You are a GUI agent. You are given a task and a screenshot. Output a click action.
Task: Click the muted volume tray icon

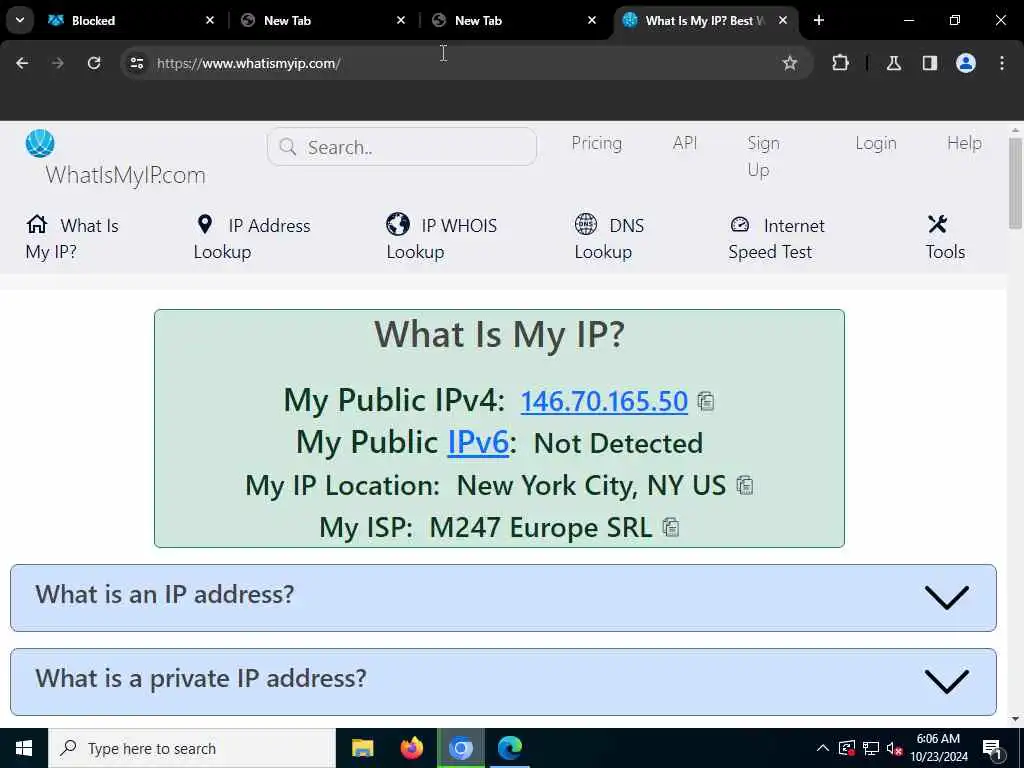(895, 748)
